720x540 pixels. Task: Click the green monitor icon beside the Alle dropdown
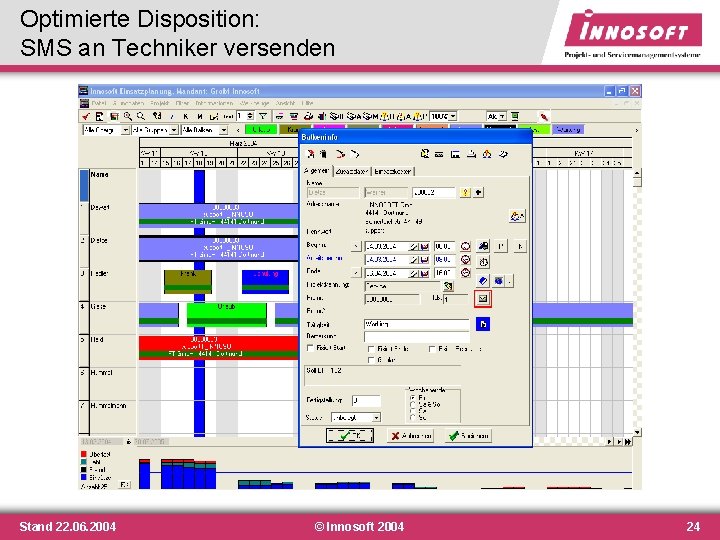tap(515, 116)
